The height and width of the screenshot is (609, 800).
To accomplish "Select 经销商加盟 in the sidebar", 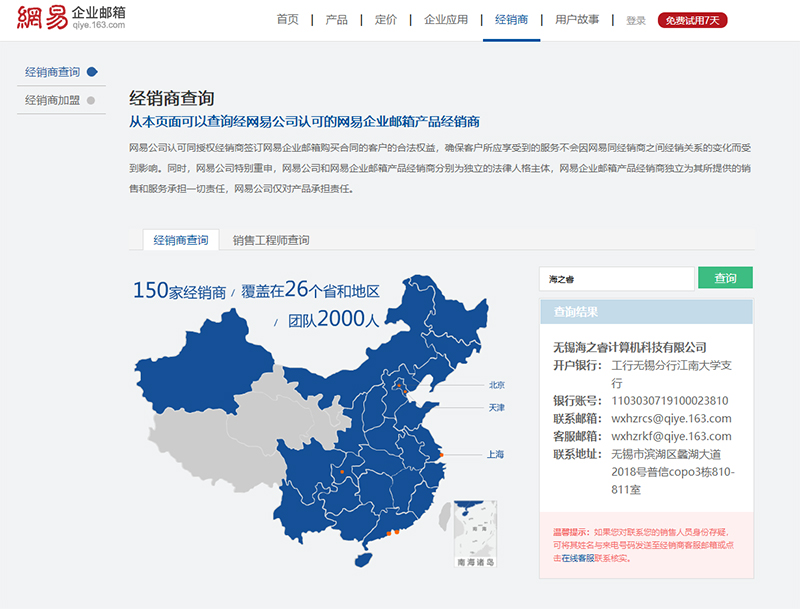I will click(53, 100).
